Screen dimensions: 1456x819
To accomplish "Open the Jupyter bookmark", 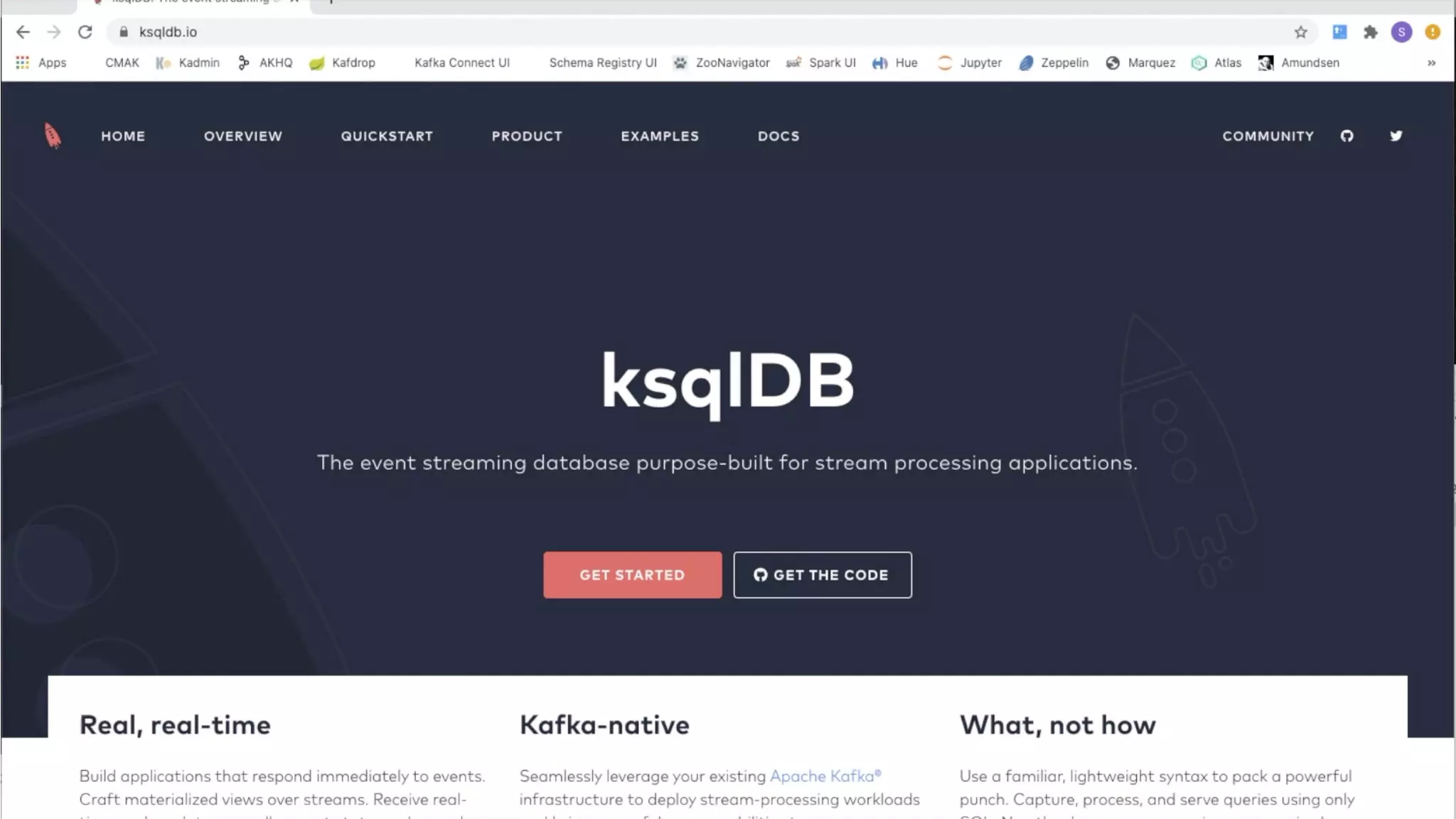I will click(970, 63).
